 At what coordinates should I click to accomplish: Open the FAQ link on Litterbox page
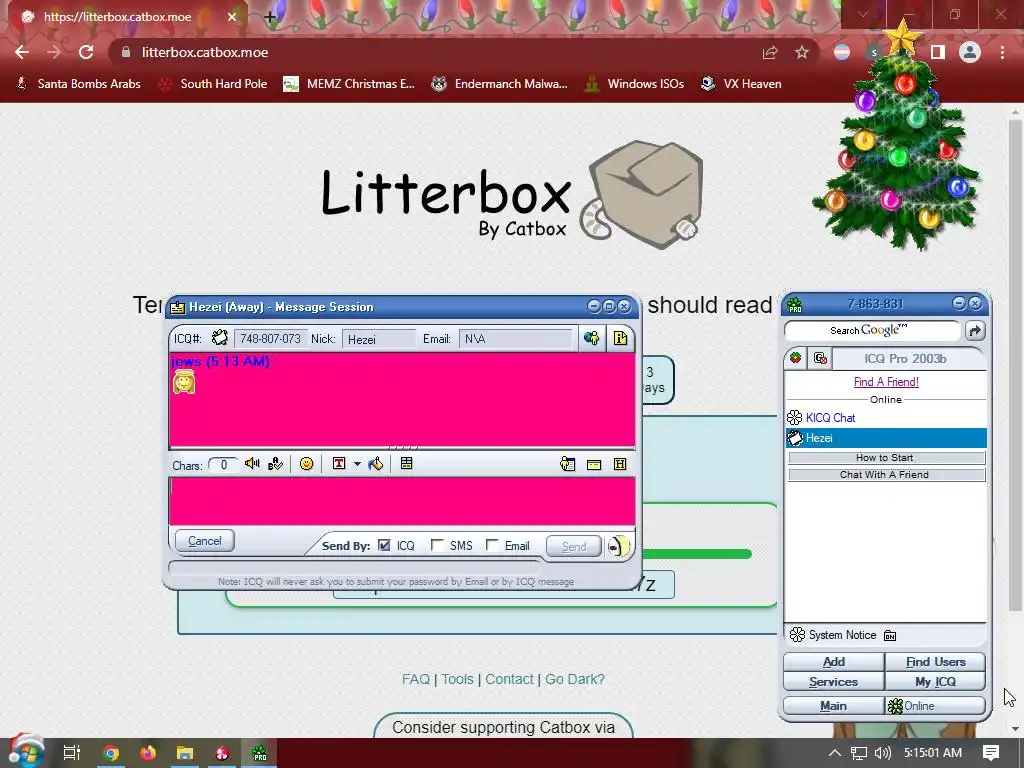[416, 679]
